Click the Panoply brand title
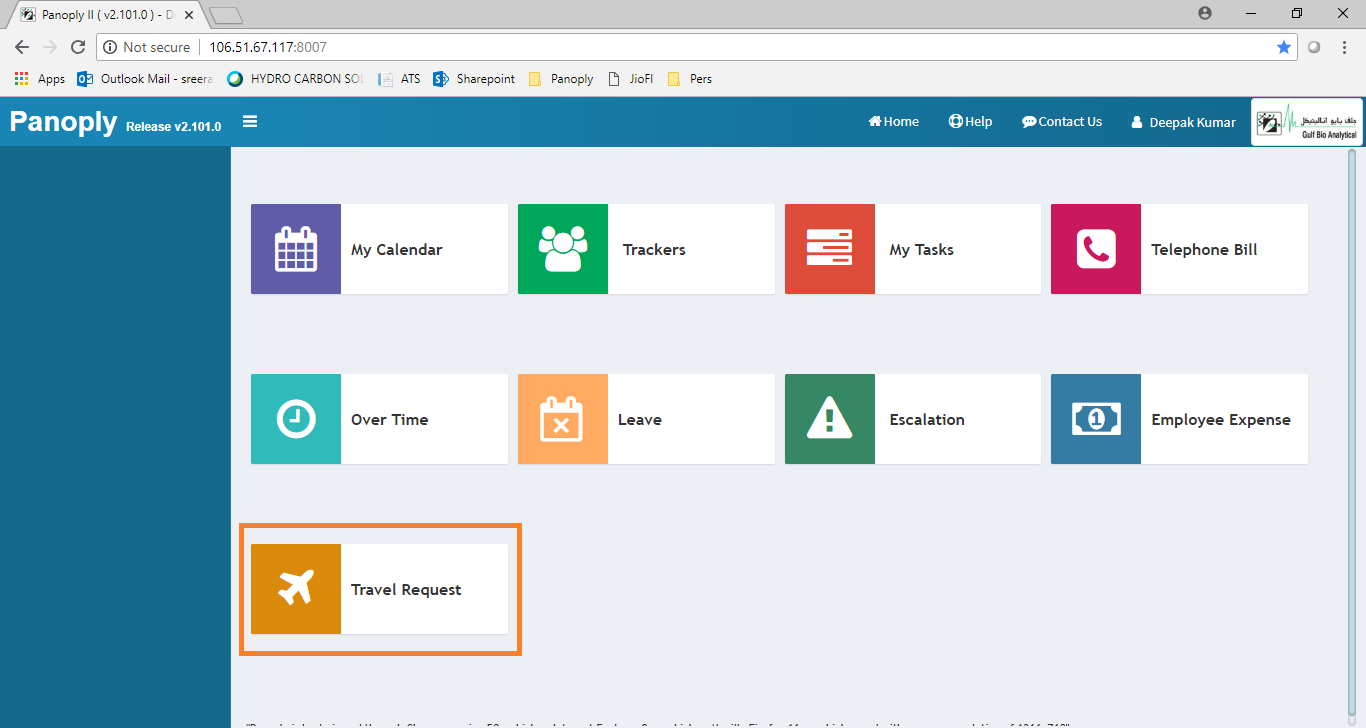 (63, 122)
